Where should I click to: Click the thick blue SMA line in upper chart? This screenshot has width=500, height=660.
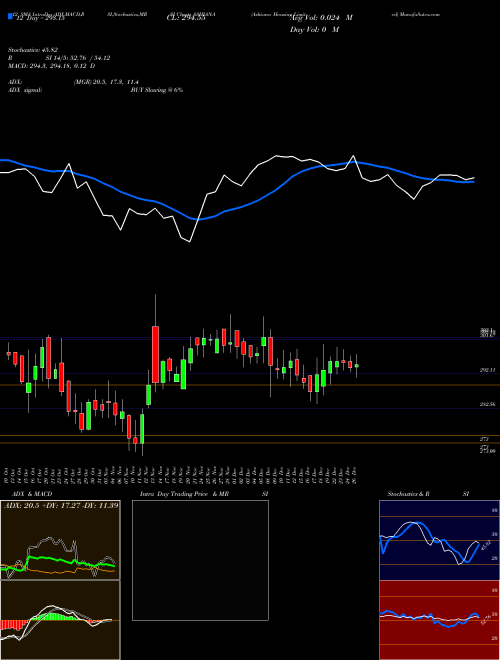pos(237,208)
